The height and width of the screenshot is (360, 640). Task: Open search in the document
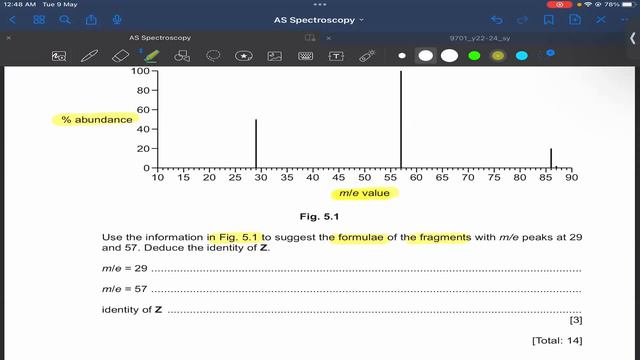pos(65,20)
